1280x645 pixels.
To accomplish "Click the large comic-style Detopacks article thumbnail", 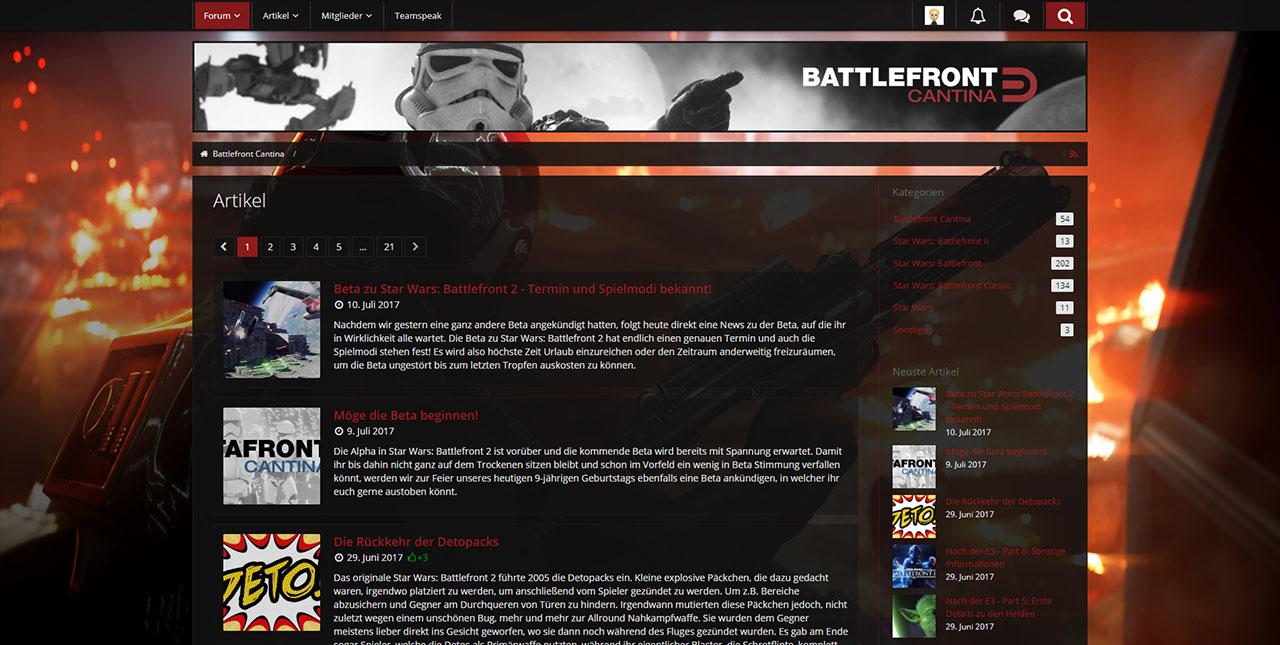I will tap(272, 582).
